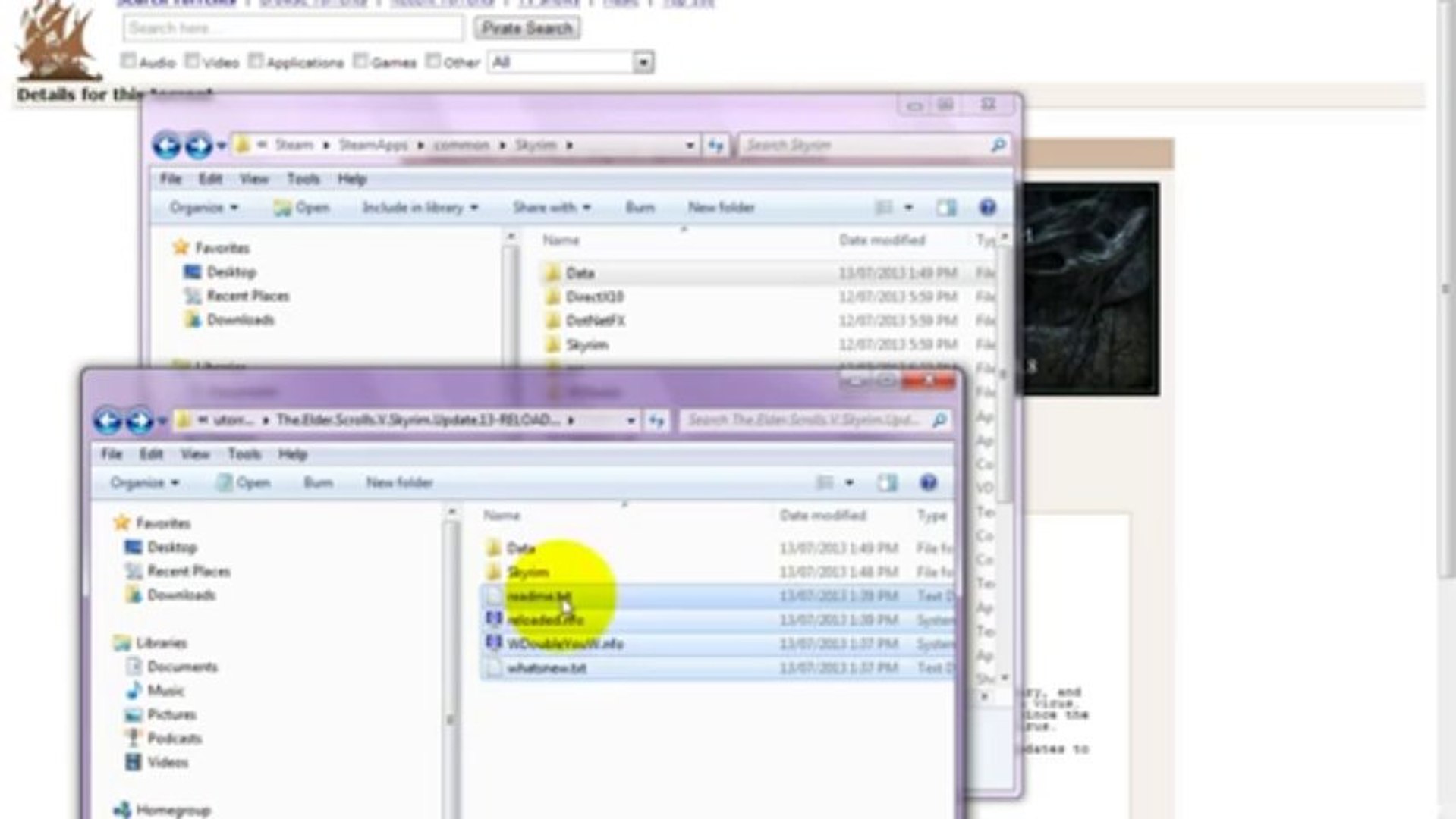Image resolution: width=1456 pixels, height=819 pixels.
Task: Select DotNetFX folder icon in Steam Skyrim window
Action: [553, 321]
